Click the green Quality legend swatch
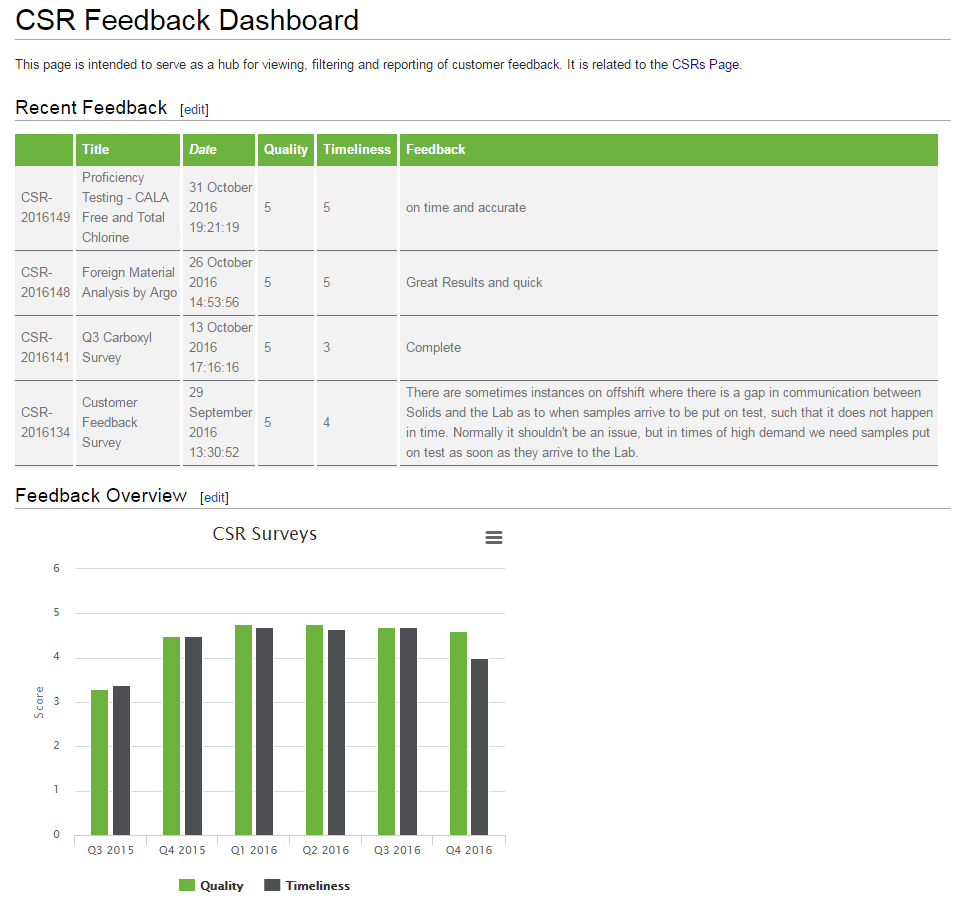The image size is (956, 903). point(187,885)
